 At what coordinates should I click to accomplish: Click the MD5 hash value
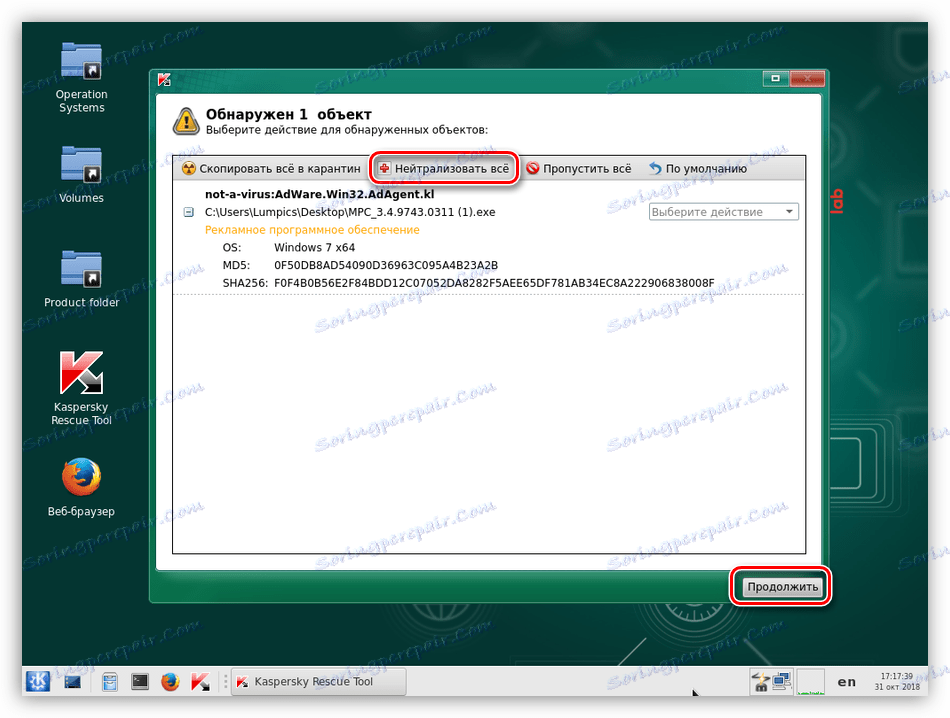386,265
